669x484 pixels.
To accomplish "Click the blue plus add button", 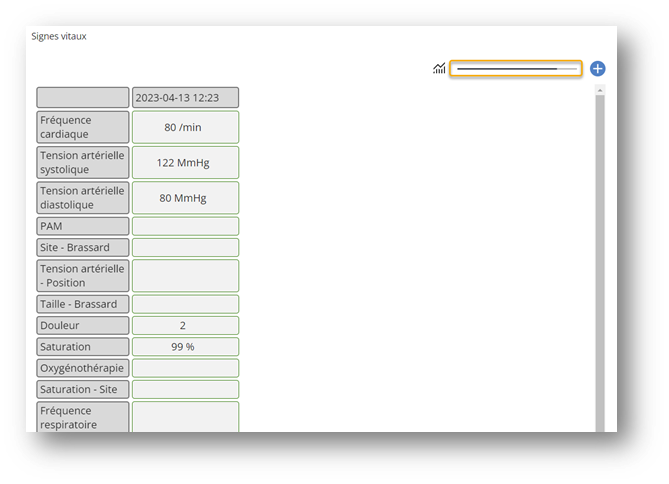I will tap(598, 69).
